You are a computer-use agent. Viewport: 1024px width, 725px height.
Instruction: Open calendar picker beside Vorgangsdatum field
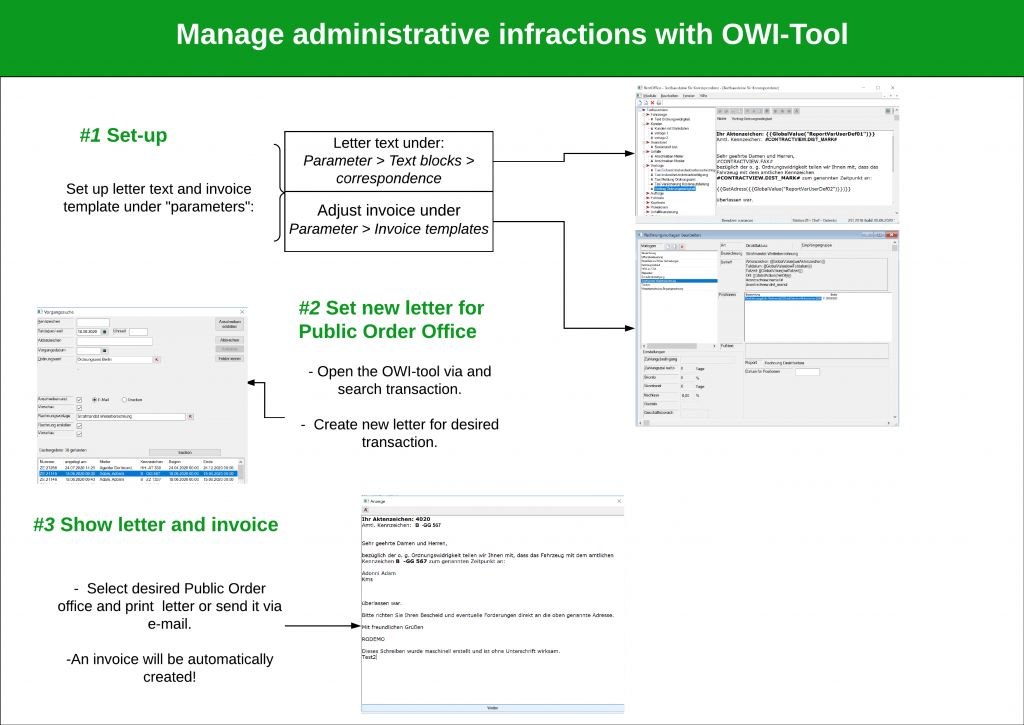pyautogui.click(x=104, y=351)
